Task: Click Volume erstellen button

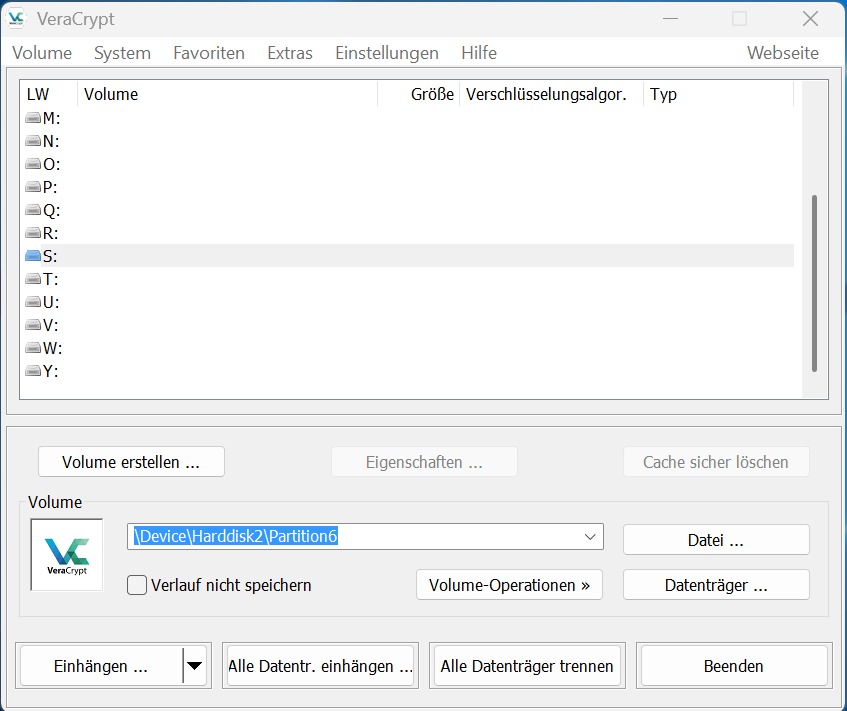Action: click(131, 462)
